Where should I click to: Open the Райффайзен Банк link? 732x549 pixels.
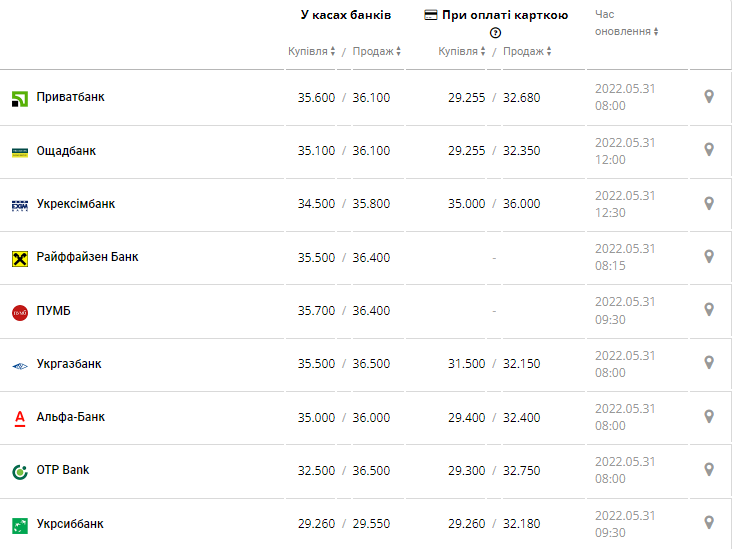87,257
